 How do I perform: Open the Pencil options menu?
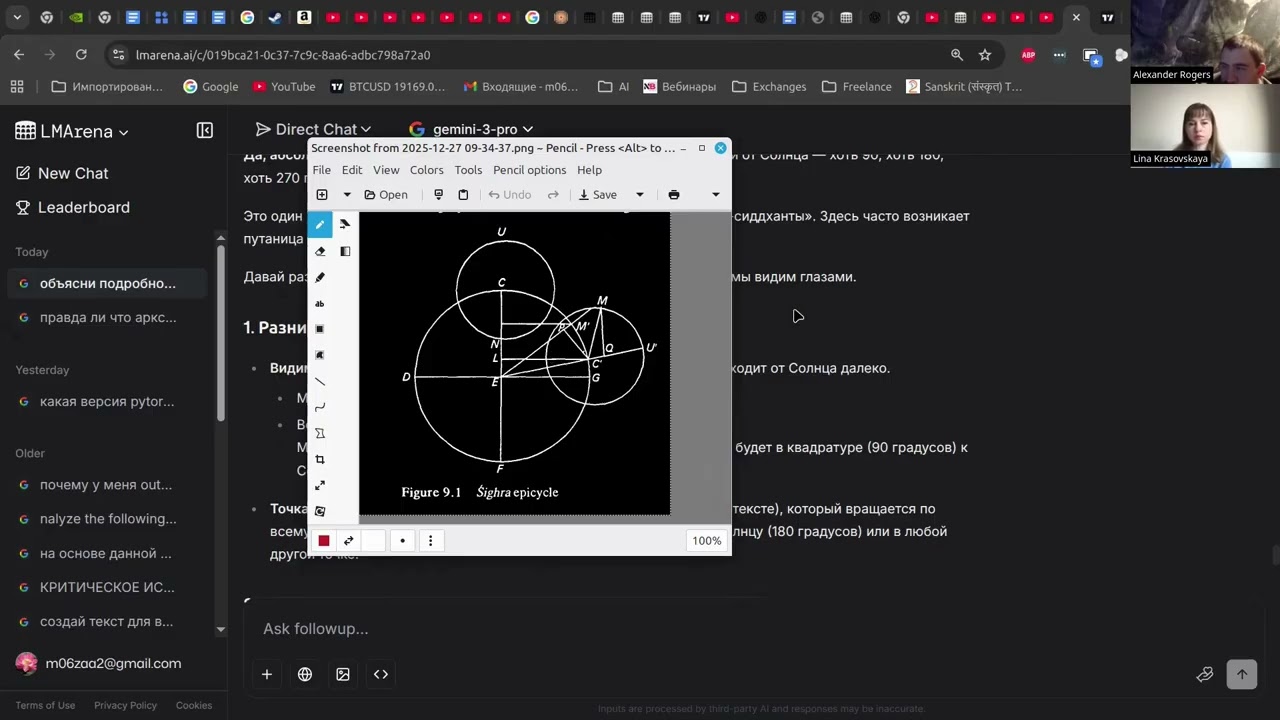tap(529, 170)
